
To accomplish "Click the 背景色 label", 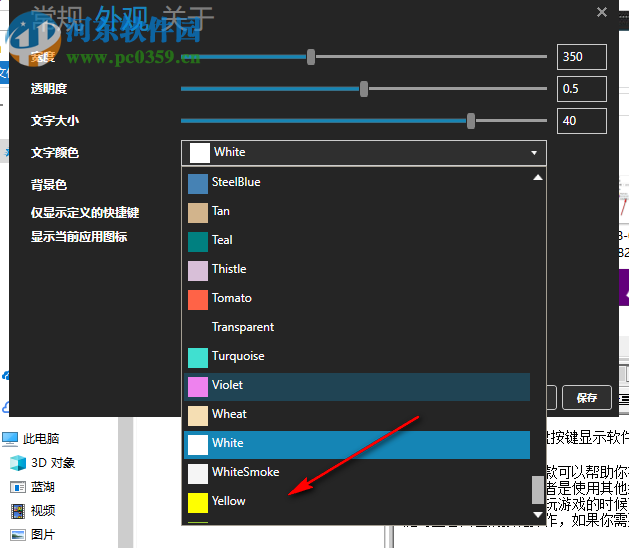I will point(49,185).
